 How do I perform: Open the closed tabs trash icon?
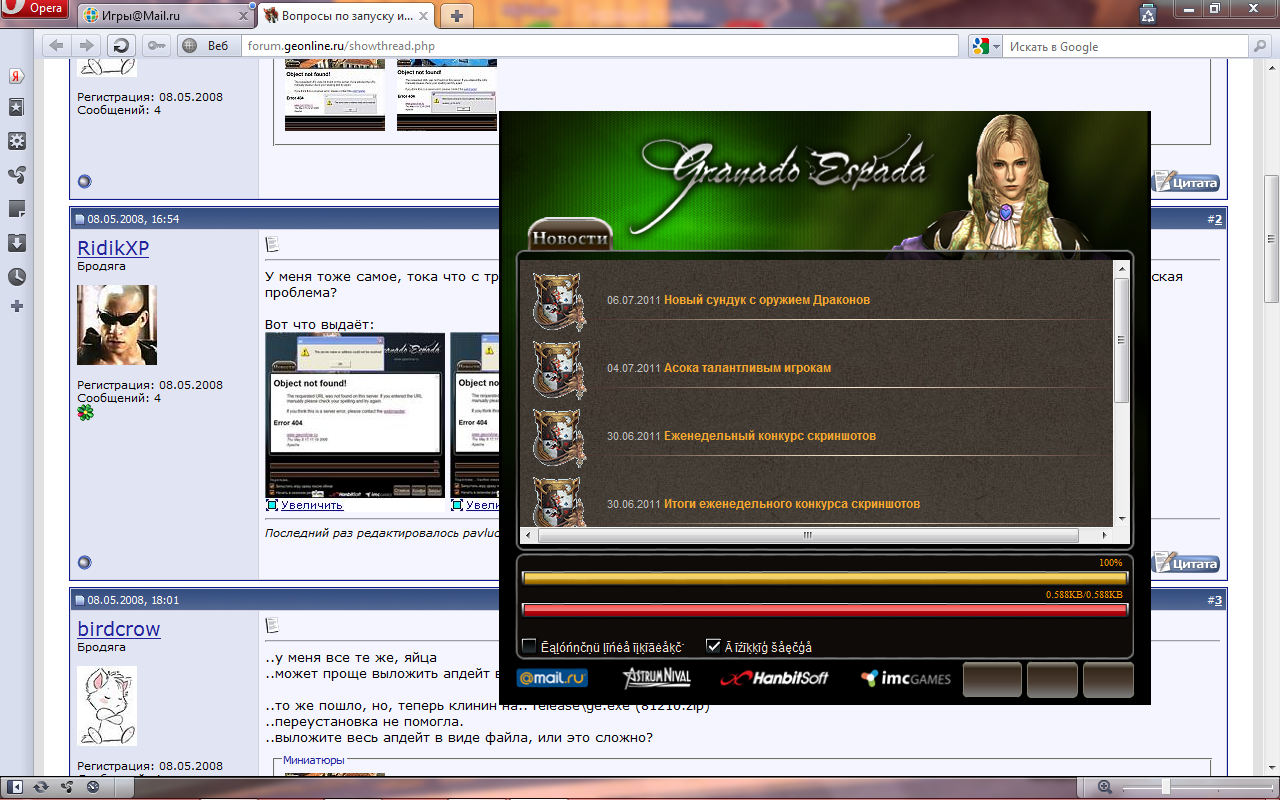click(1149, 14)
